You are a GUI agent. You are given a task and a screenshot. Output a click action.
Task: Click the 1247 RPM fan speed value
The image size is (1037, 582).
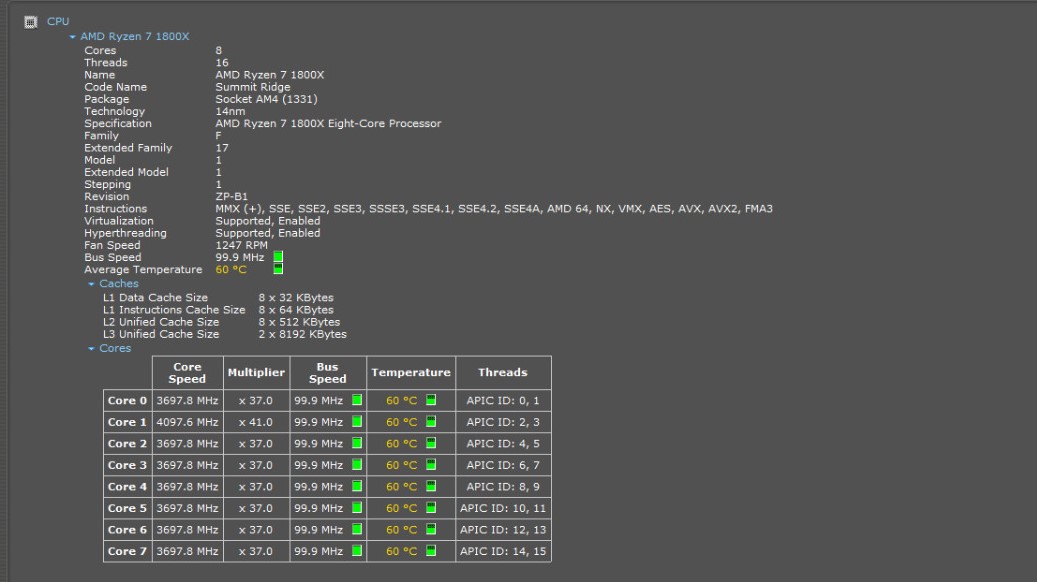tap(241, 245)
